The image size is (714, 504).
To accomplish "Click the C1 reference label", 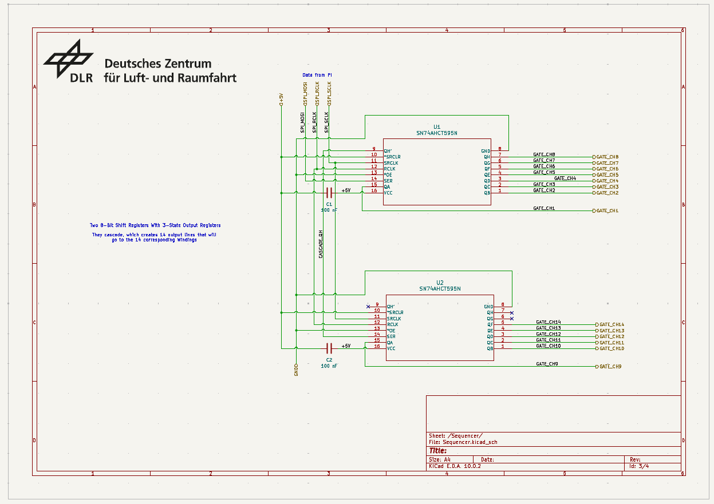I will [x=329, y=204].
